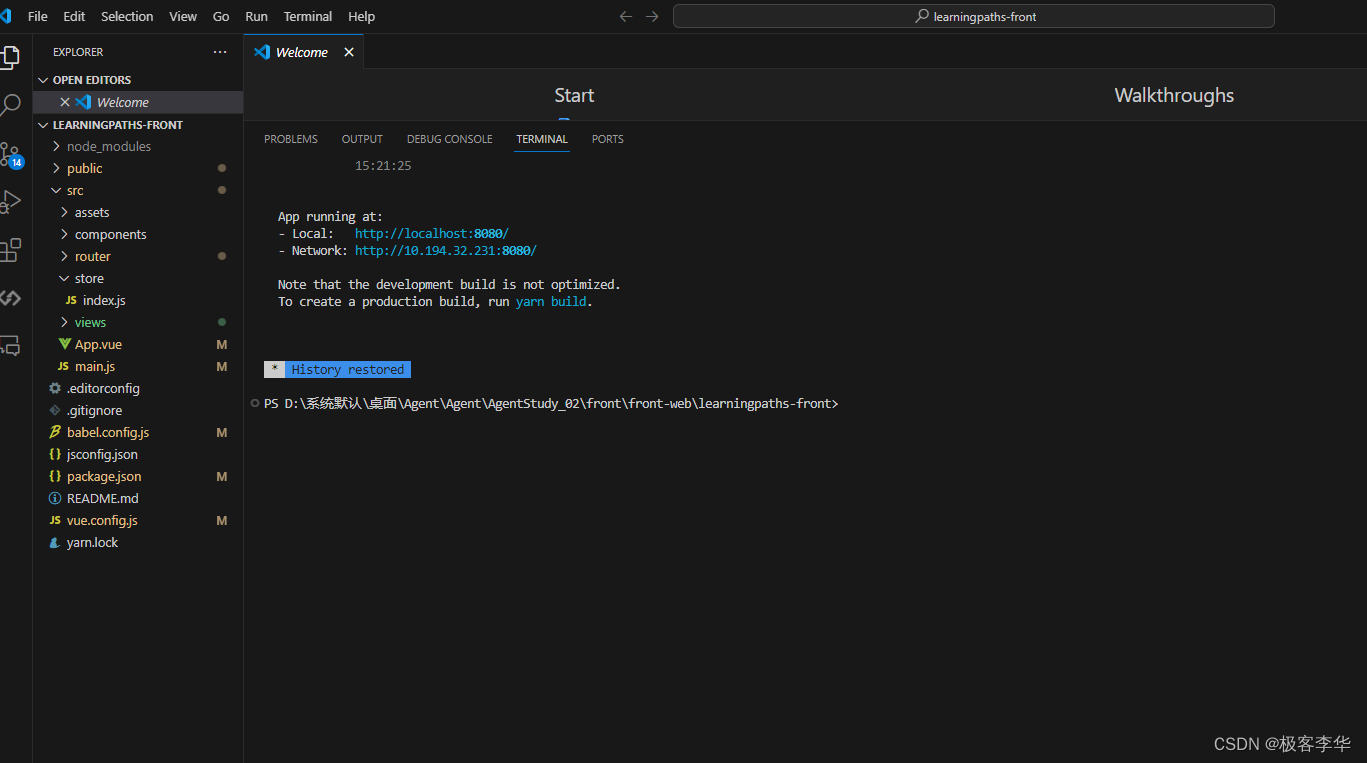Switch to the OUTPUT panel tab

pyautogui.click(x=362, y=139)
